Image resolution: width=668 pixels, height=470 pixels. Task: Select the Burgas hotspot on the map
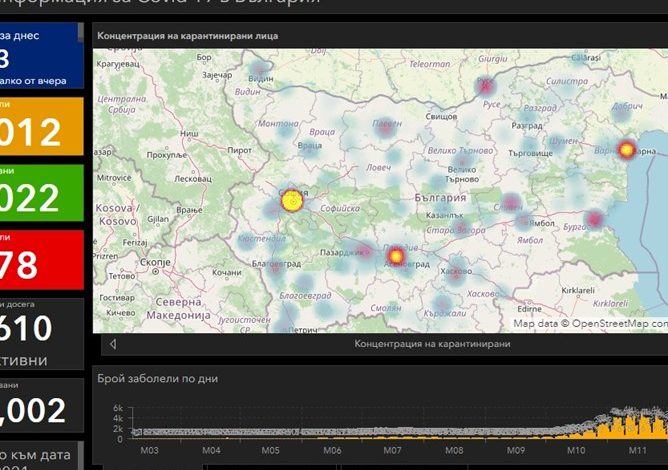pos(594,219)
